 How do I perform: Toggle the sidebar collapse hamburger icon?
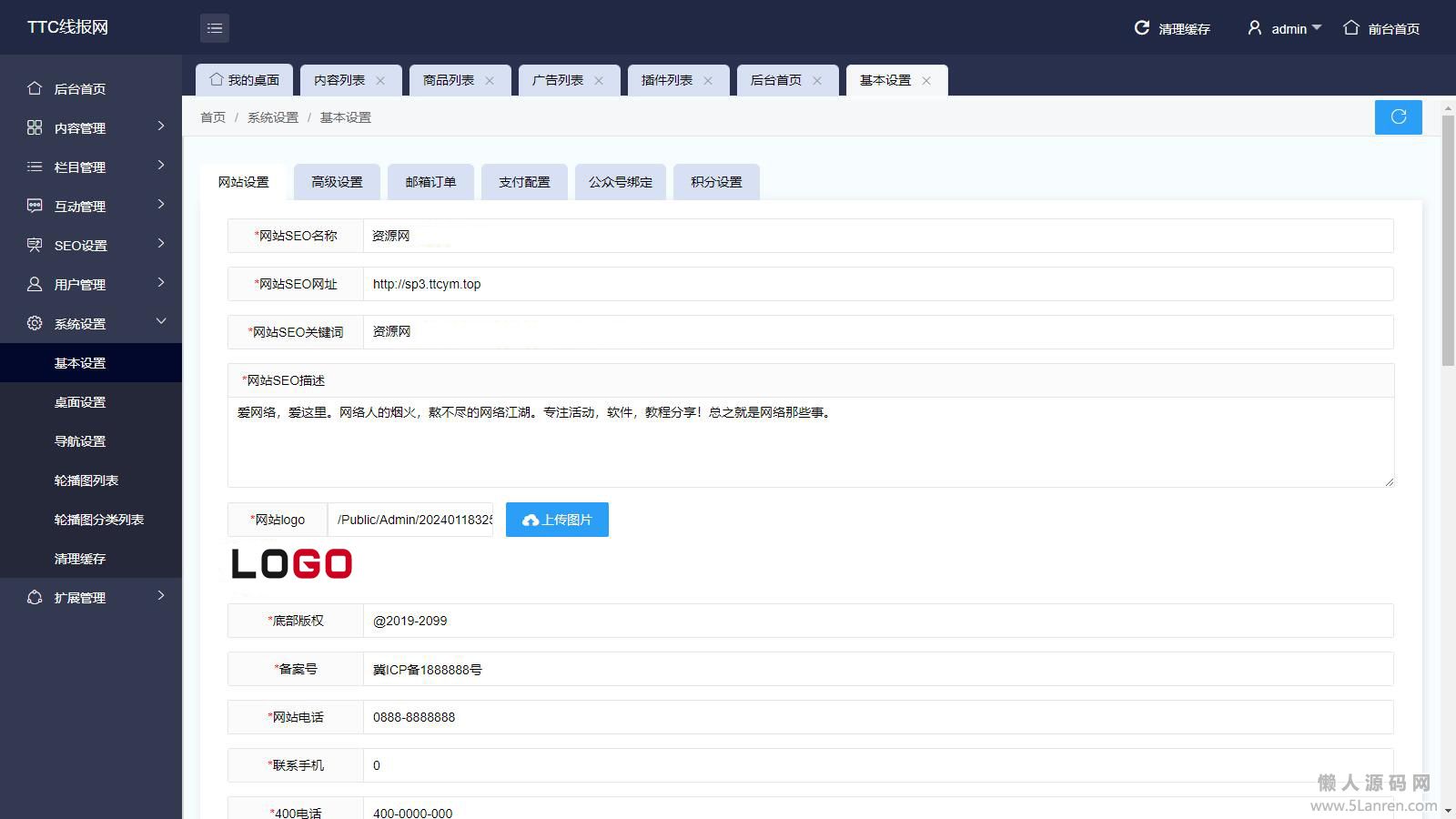[214, 28]
